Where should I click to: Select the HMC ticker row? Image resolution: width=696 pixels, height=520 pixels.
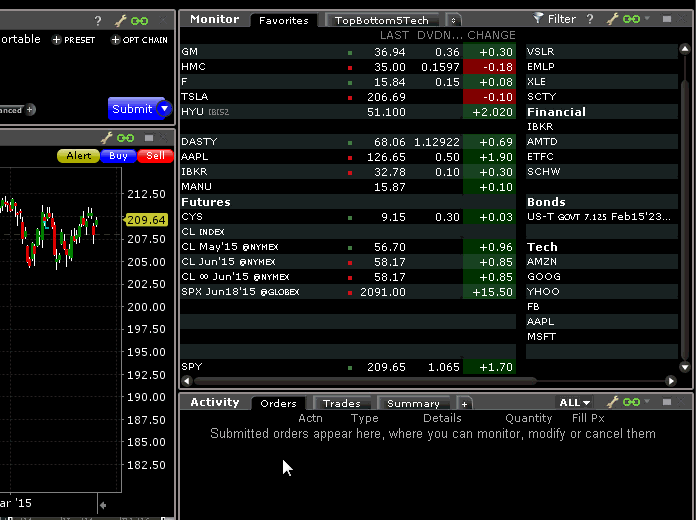[x=348, y=67]
